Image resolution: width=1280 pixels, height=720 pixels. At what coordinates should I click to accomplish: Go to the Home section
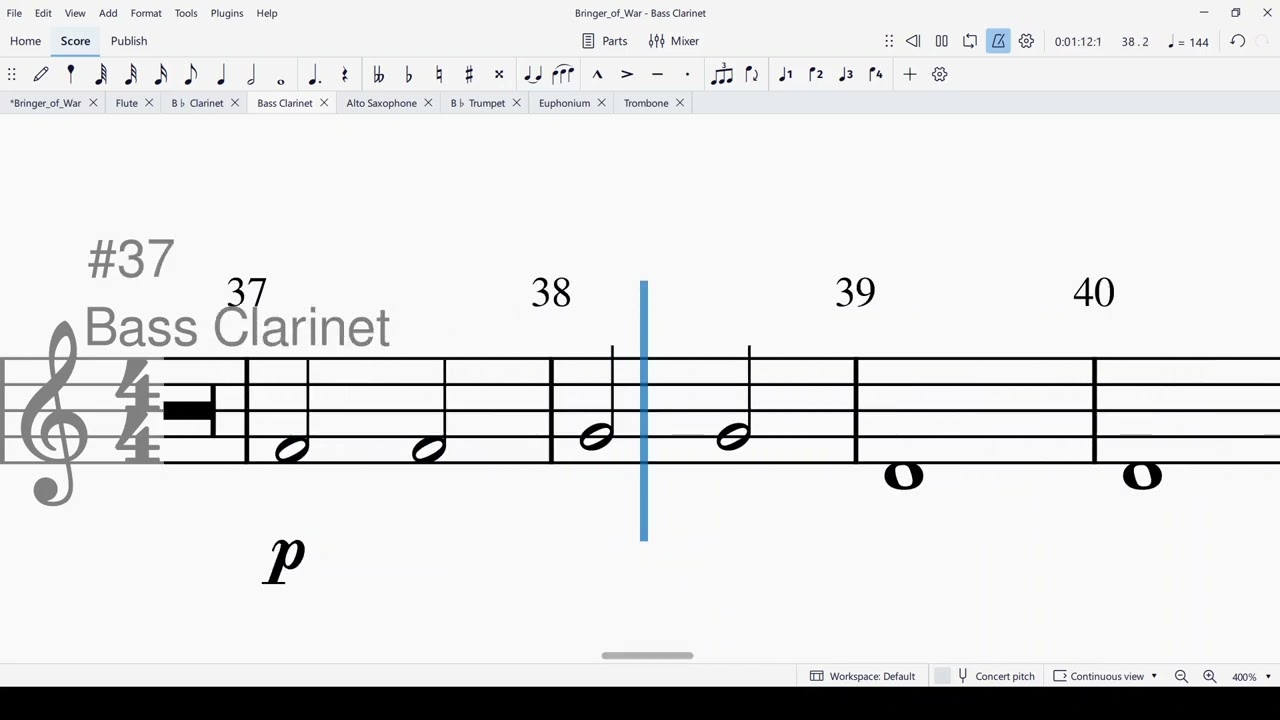click(x=25, y=41)
